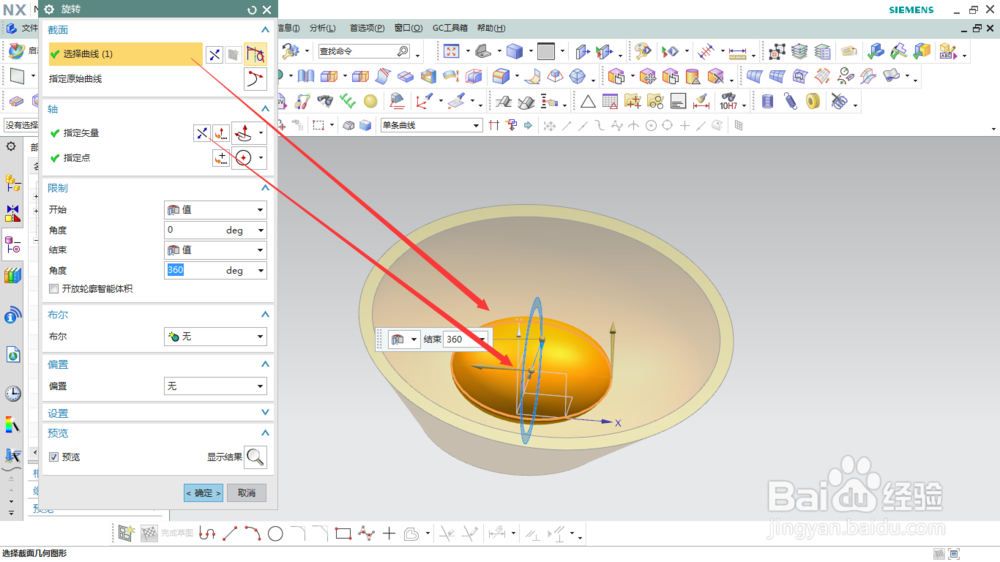Click the clock history icon in left sidebar
The width and height of the screenshot is (1000, 562).
coord(13,394)
